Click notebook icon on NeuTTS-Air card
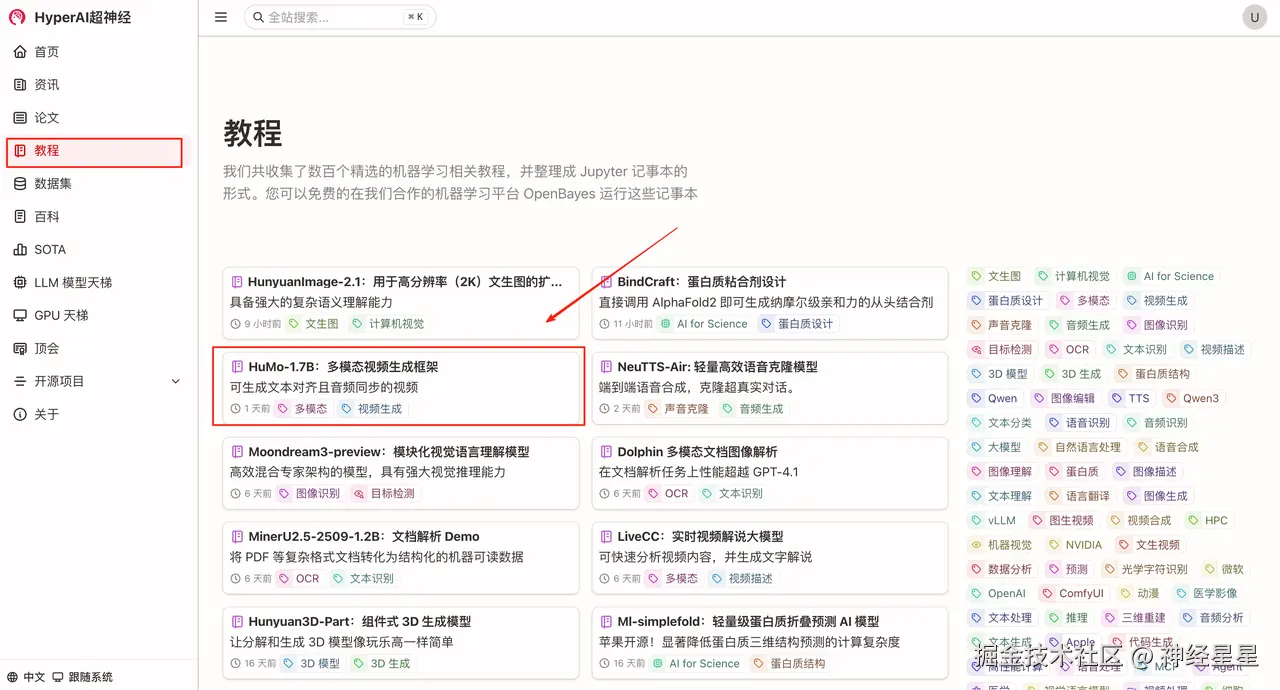The image size is (1280, 690). (x=606, y=367)
